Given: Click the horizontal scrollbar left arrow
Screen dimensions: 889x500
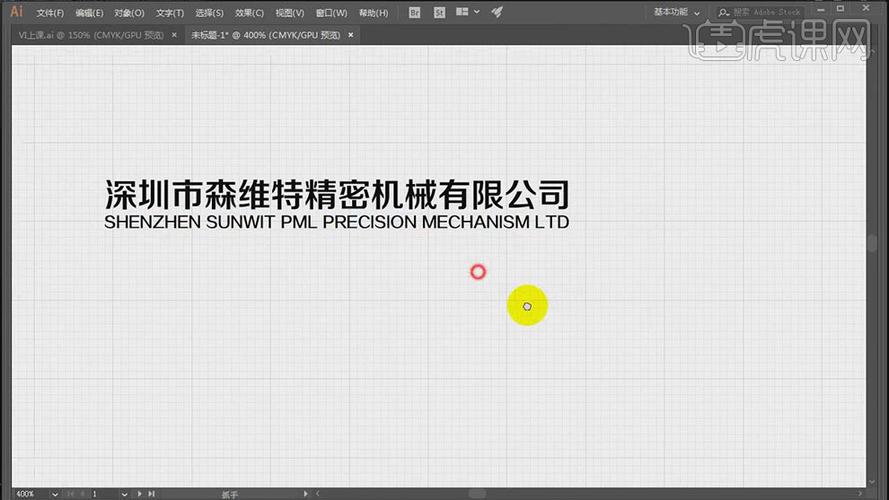Looking at the screenshot, I should click(318, 494).
